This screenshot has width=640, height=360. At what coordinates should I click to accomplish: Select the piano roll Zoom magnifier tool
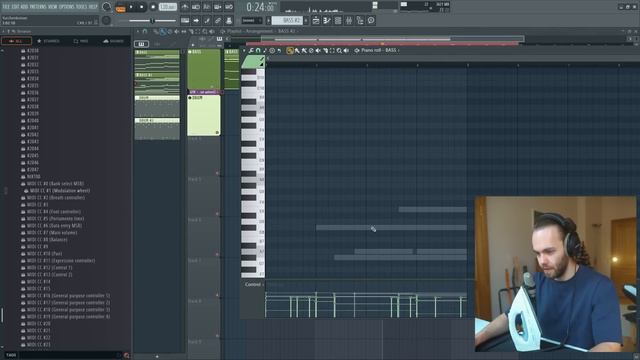pos(339,51)
